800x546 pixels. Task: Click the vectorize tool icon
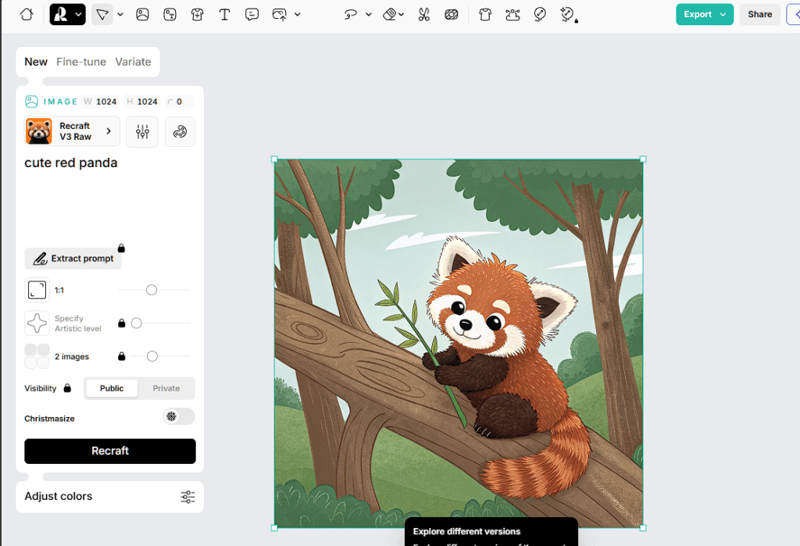(513, 14)
